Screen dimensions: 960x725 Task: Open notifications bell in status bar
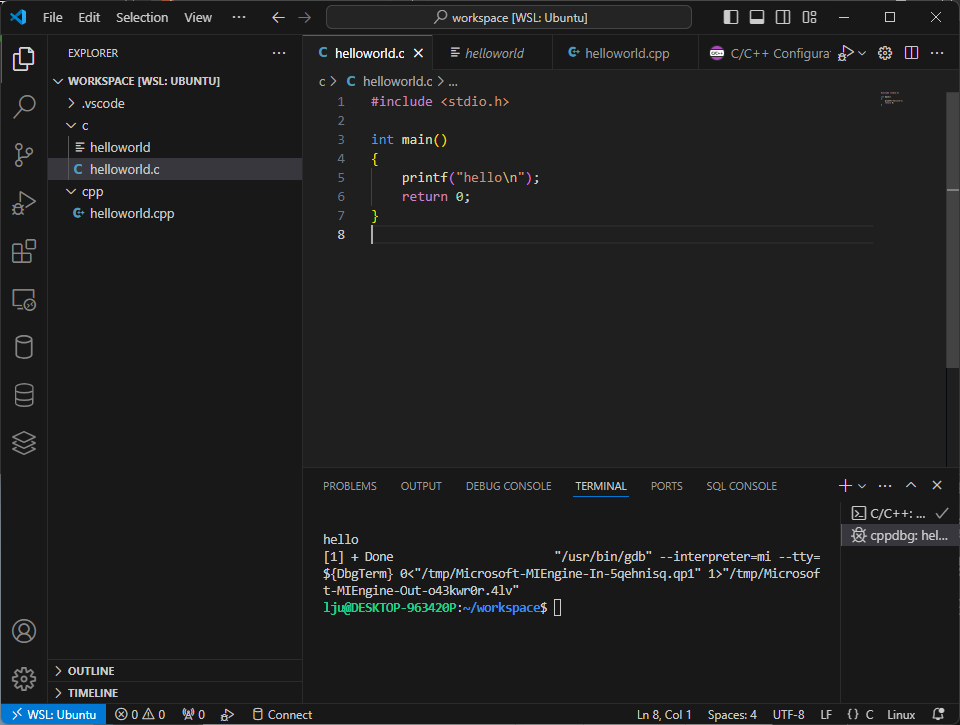[x=938, y=715]
